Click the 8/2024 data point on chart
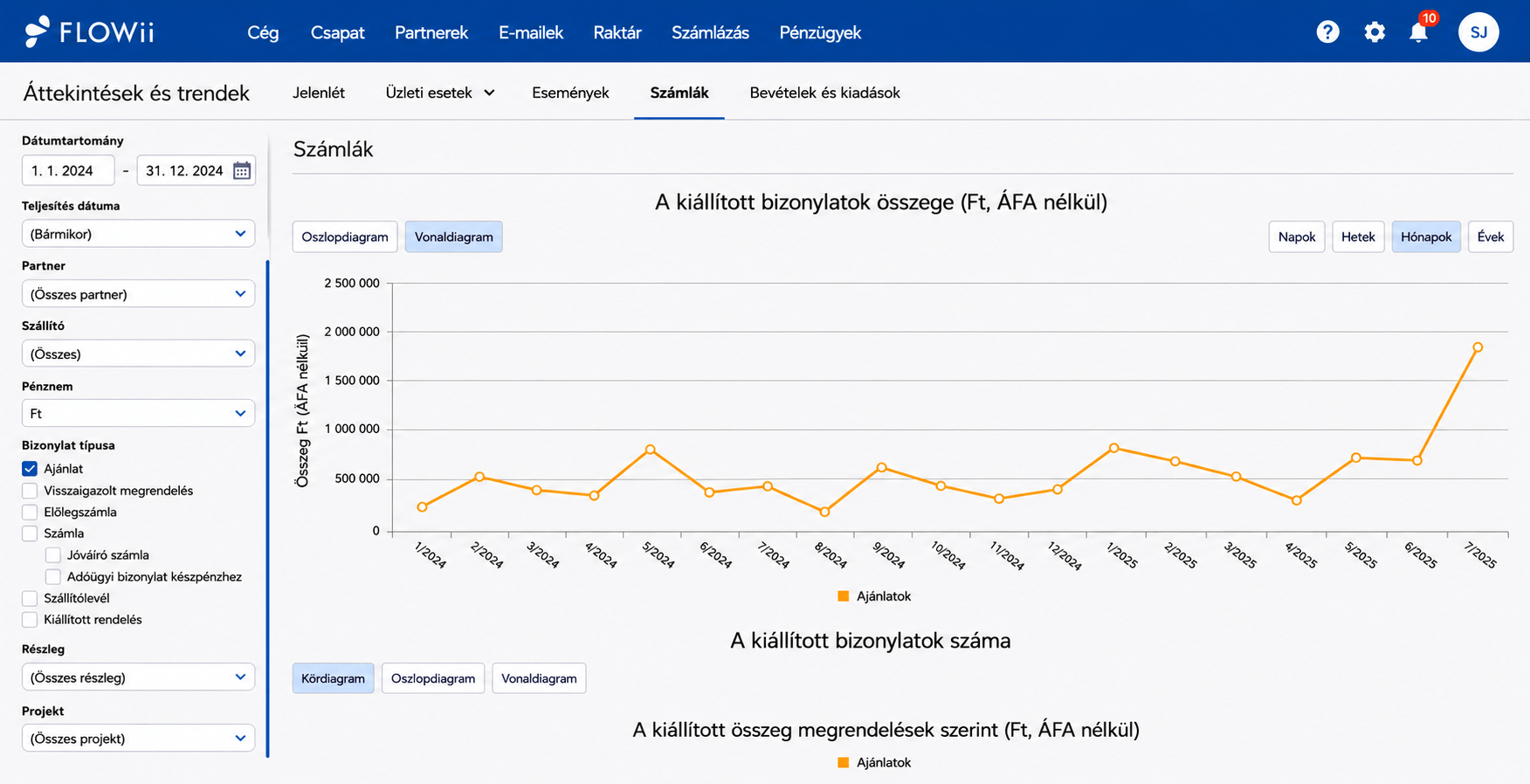1530x784 pixels. [x=824, y=512]
